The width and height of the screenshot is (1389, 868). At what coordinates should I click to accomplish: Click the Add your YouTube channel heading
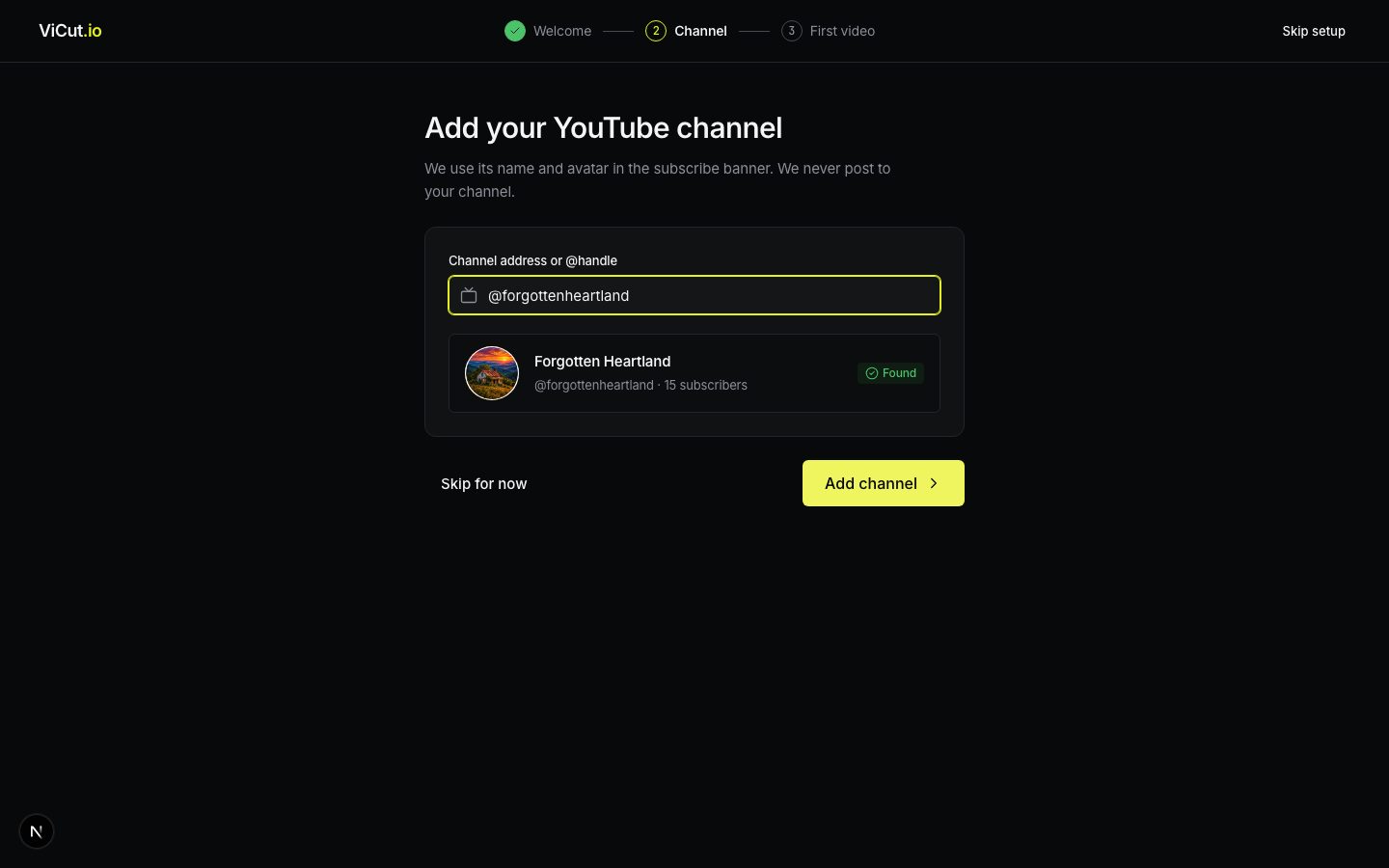tap(604, 127)
